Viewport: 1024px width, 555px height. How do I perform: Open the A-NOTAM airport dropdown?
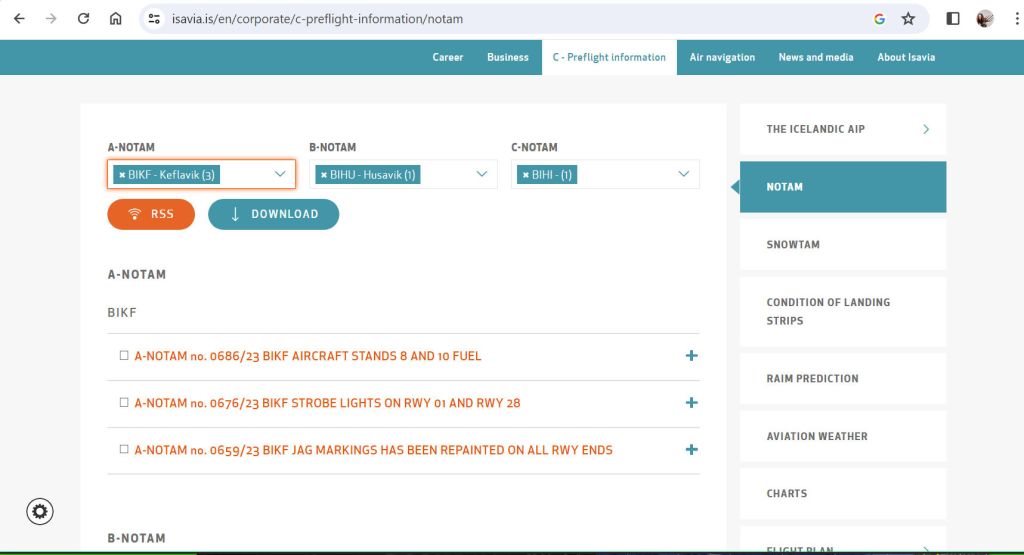[280, 174]
